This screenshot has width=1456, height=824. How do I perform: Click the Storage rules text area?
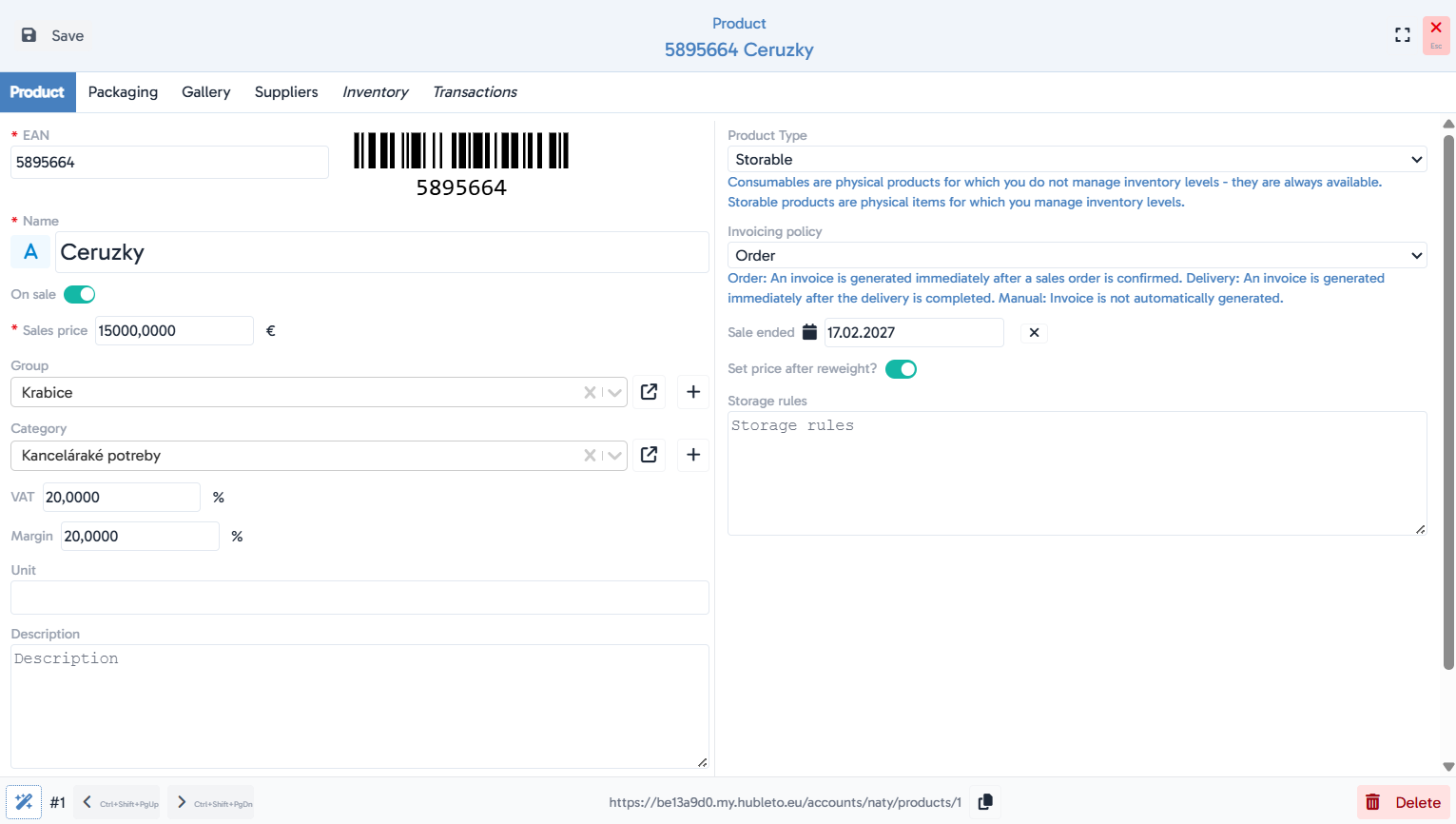(1077, 473)
